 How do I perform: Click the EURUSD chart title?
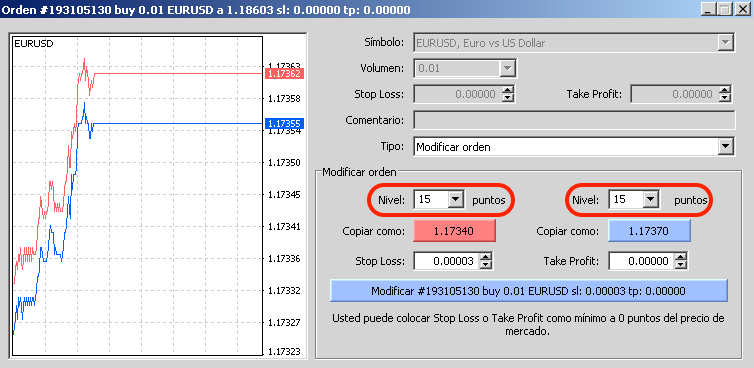click(x=34, y=44)
